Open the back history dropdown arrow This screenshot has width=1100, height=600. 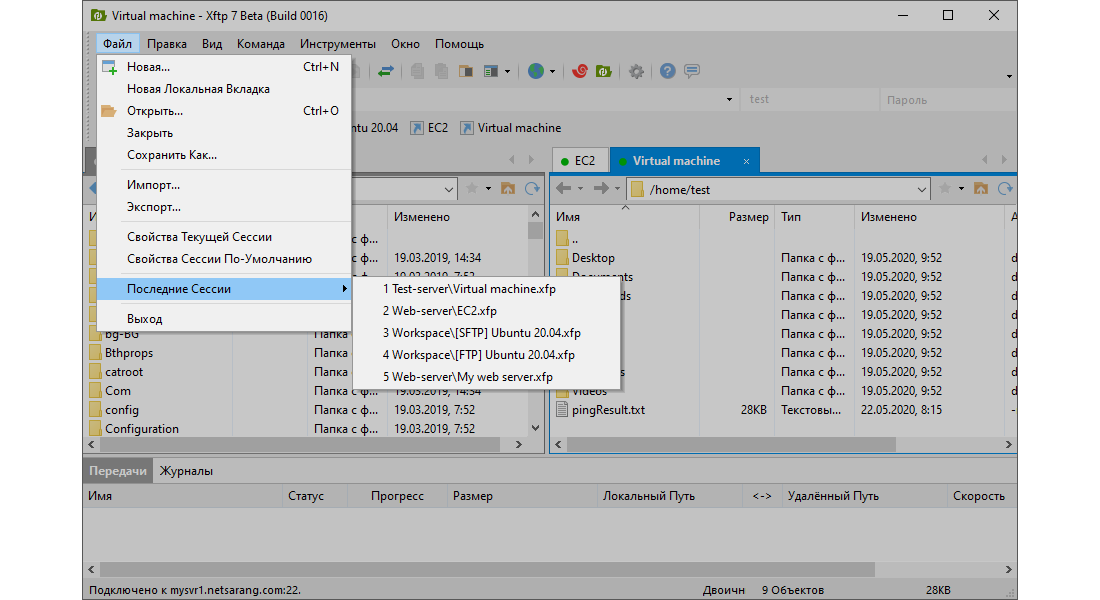click(580, 189)
